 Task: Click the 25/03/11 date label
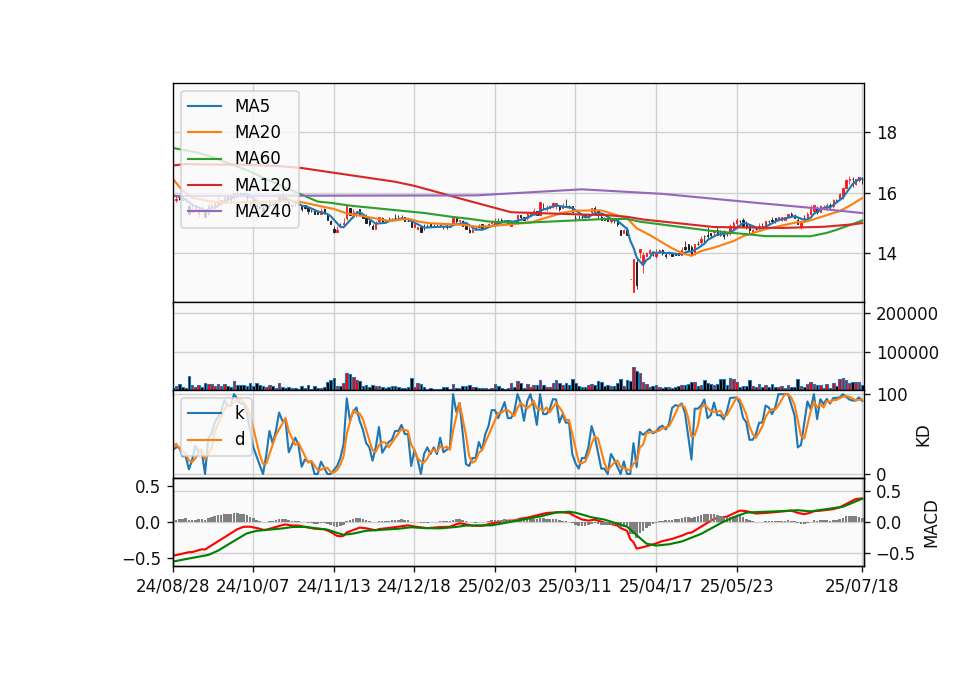coord(575,586)
